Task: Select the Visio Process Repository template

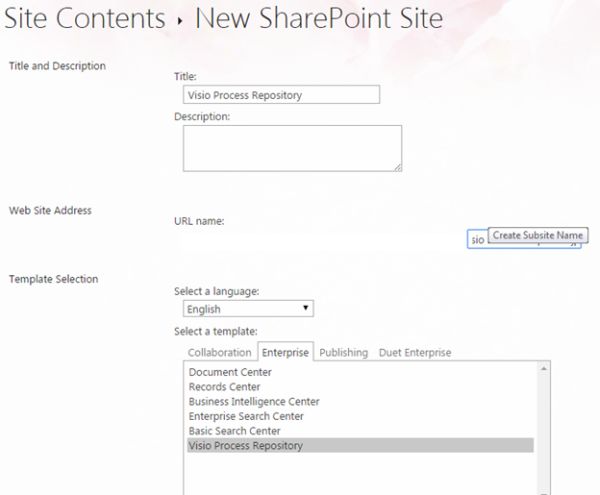Action: tap(360, 446)
